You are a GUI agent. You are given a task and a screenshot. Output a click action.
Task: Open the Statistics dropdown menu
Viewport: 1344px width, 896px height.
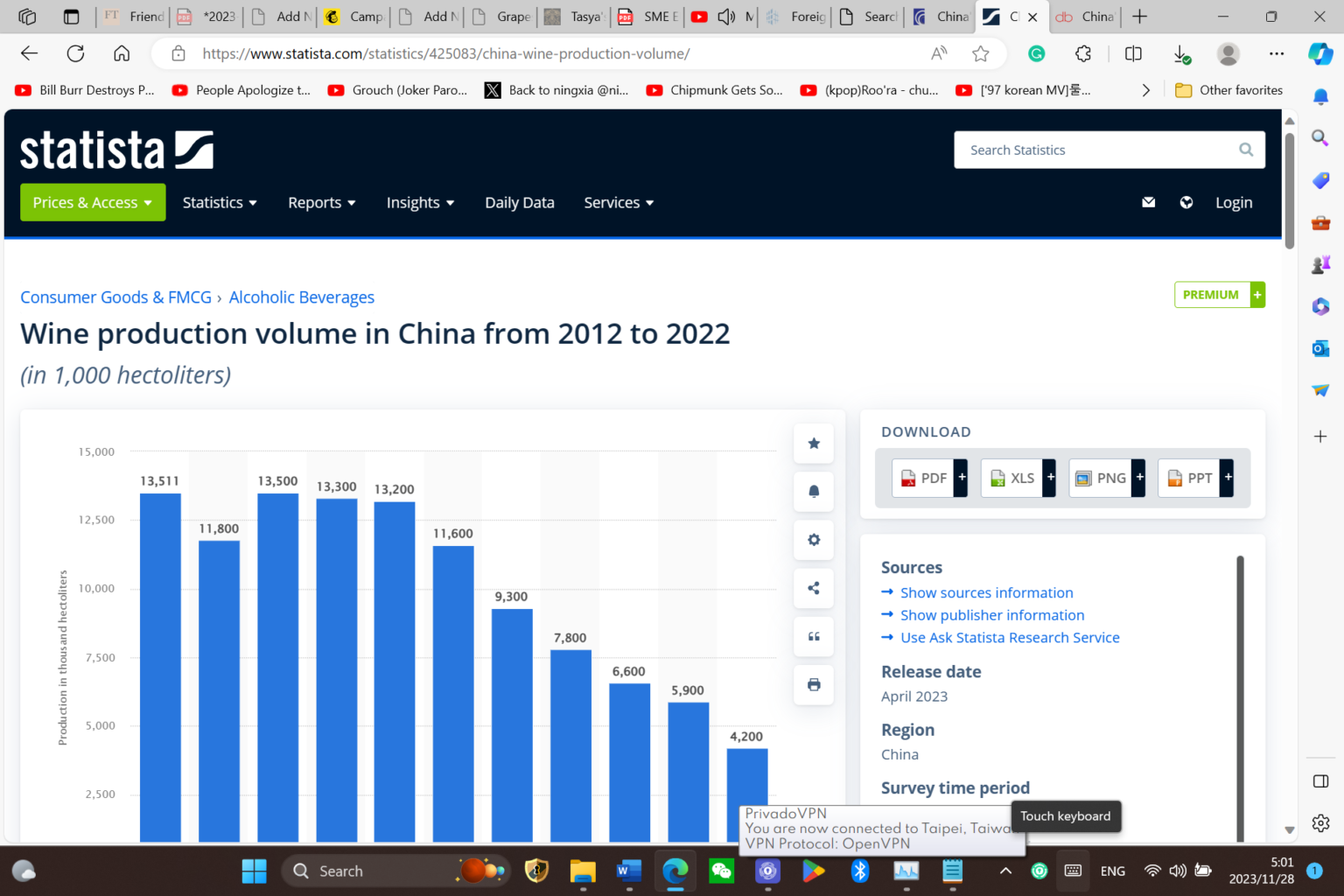pyautogui.click(x=220, y=202)
